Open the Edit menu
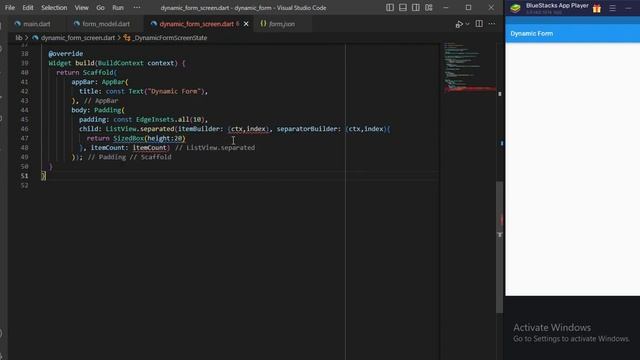The width and height of the screenshot is (640, 360). pyautogui.click(x=28, y=8)
